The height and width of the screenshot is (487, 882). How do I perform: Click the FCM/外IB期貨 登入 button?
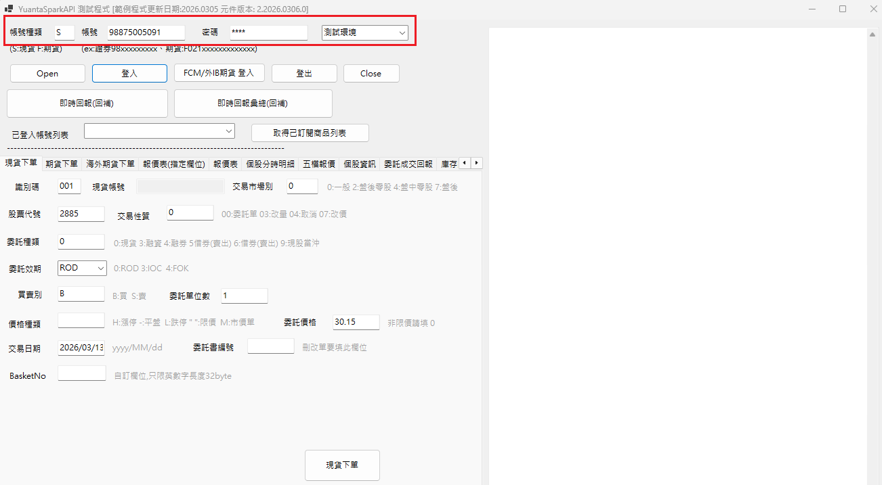coord(219,73)
